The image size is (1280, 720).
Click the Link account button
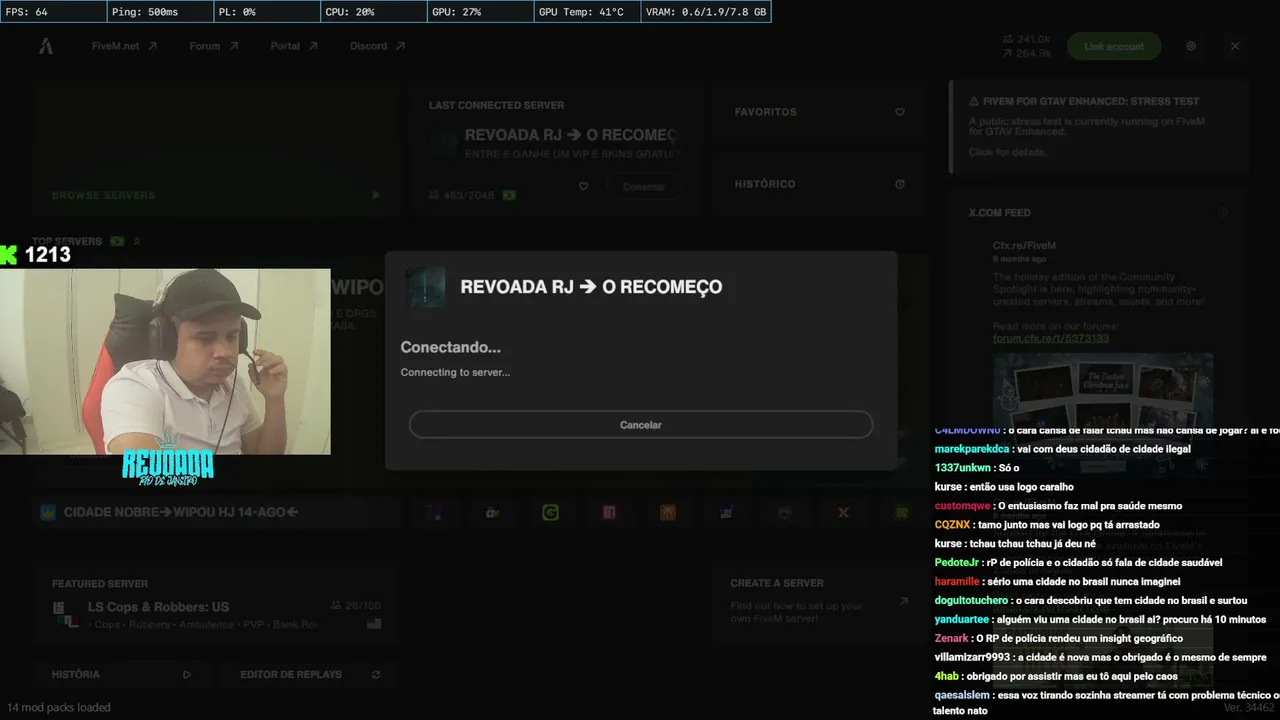coord(1114,46)
